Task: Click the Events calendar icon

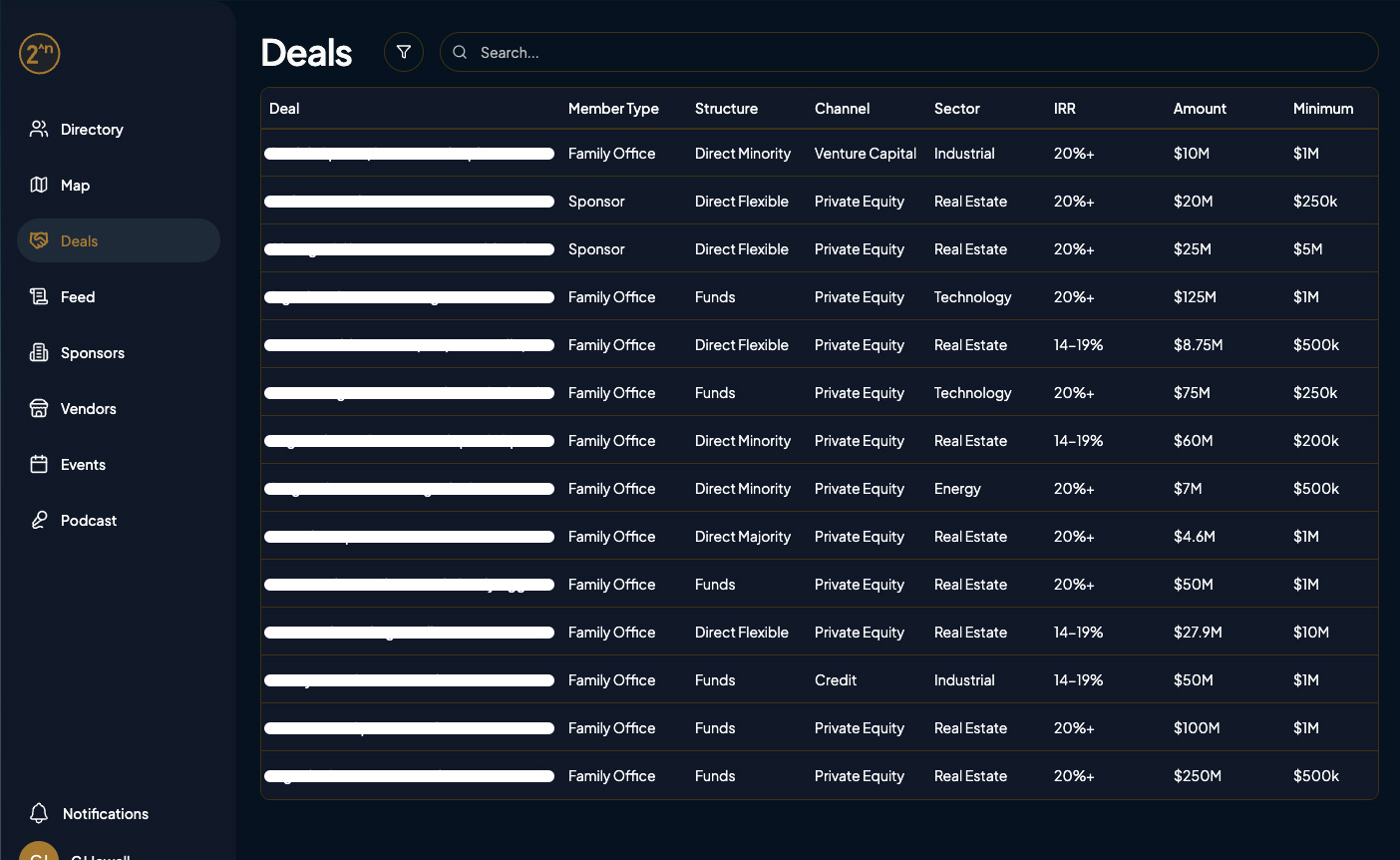Action: click(x=39, y=464)
